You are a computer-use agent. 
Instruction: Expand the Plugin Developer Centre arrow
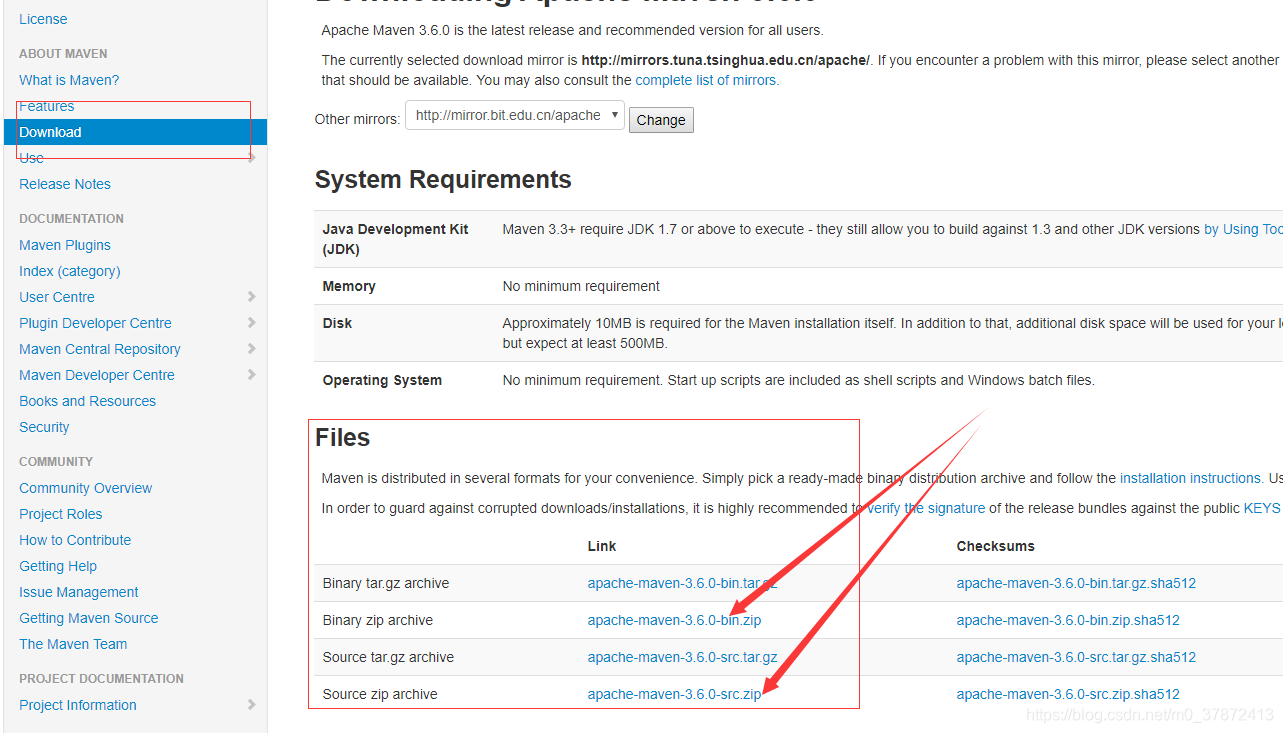tap(251, 323)
